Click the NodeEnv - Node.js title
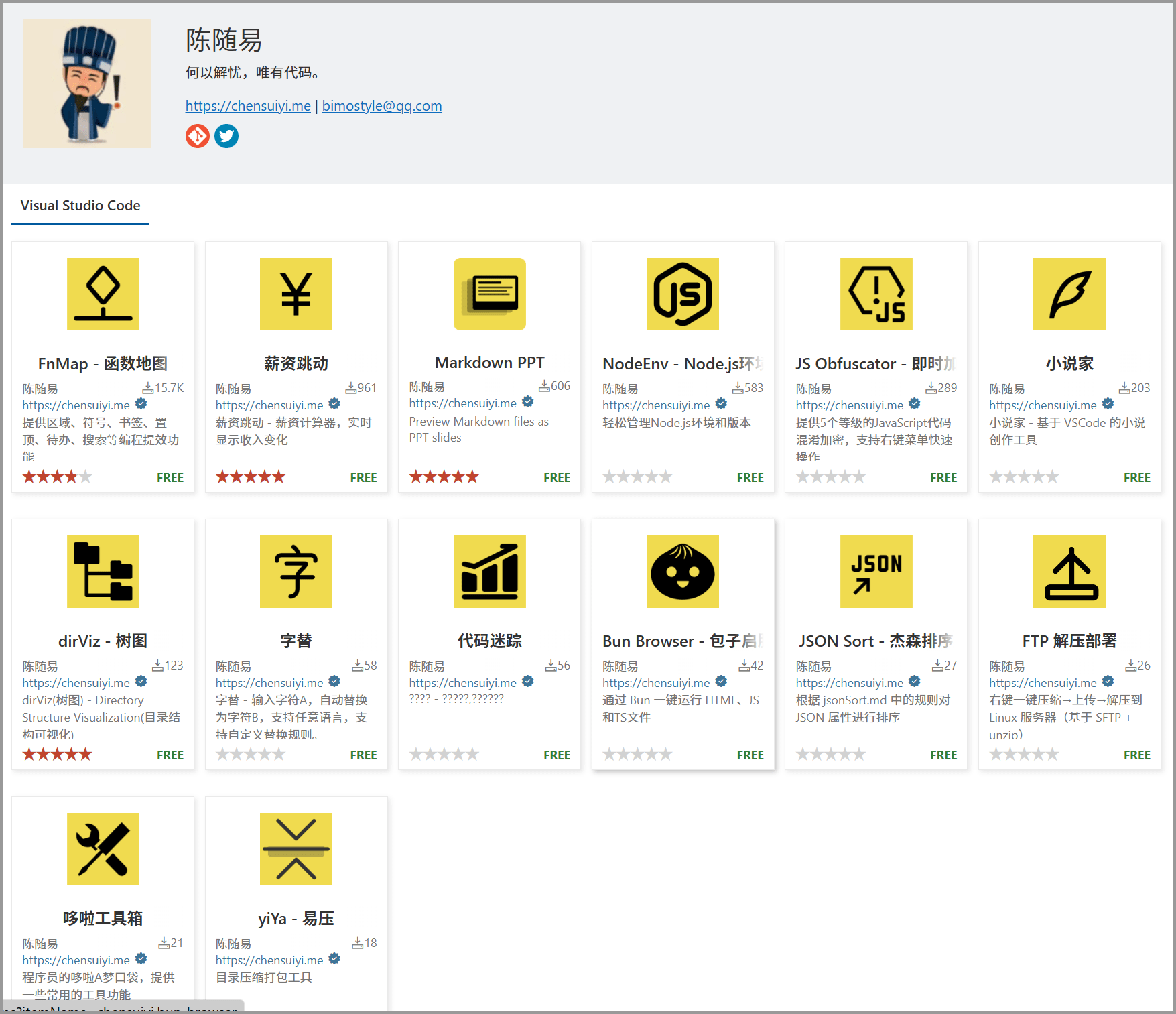The width and height of the screenshot is (1176, 1014). 683,364
